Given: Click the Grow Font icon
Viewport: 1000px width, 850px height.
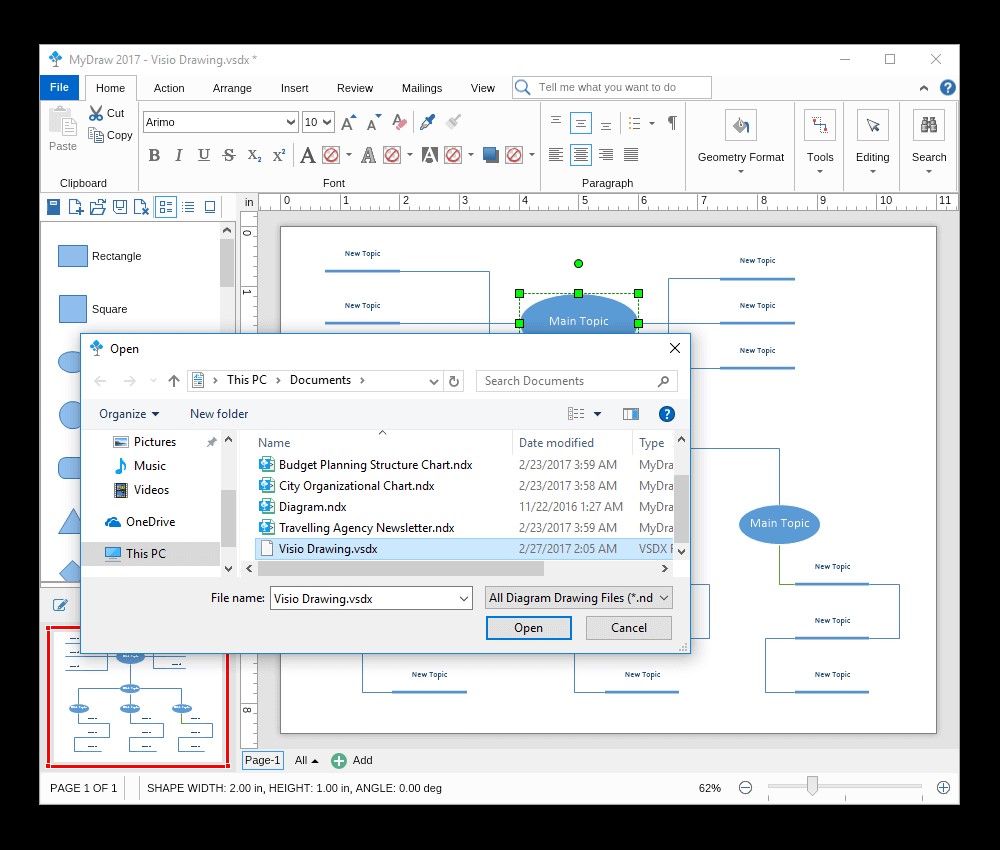Looking at the screenshot, I should coord(348,122).
